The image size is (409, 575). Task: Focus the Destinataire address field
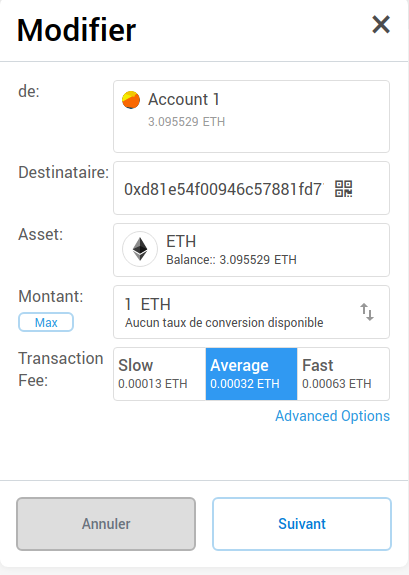[251, 188]
